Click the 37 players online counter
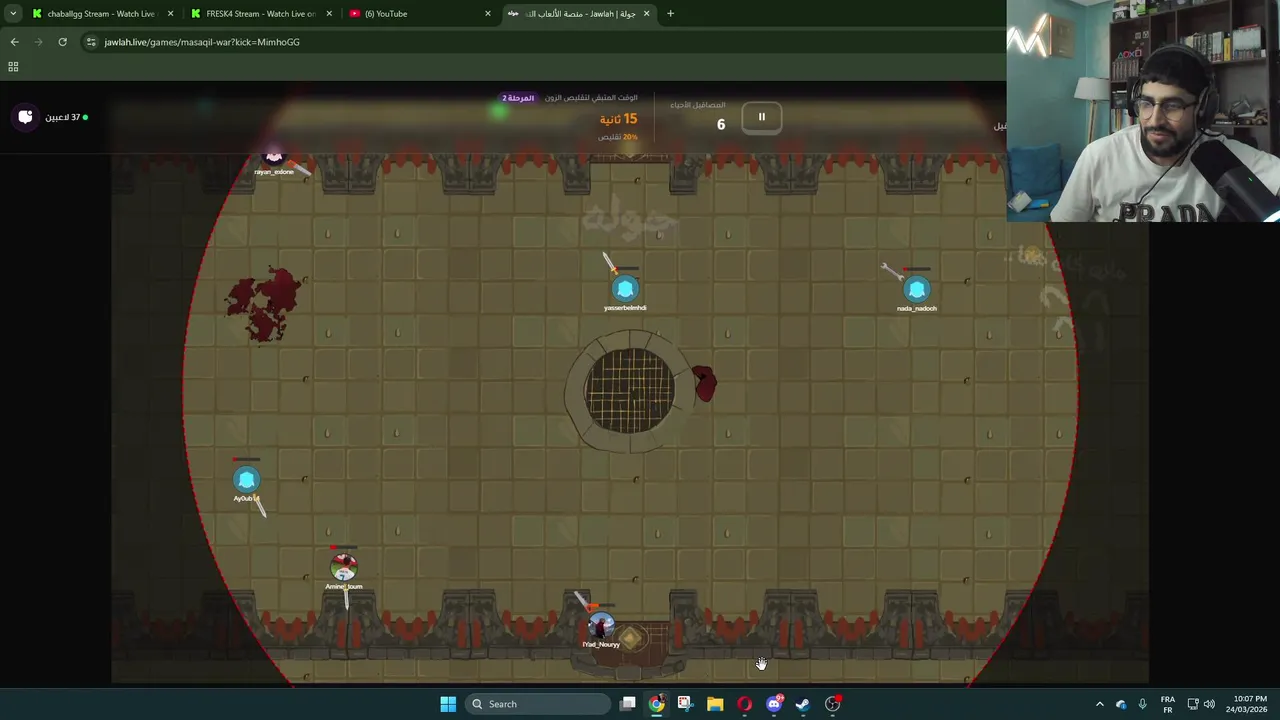This screenshot has height=720, width=1280. click(66, 117)
